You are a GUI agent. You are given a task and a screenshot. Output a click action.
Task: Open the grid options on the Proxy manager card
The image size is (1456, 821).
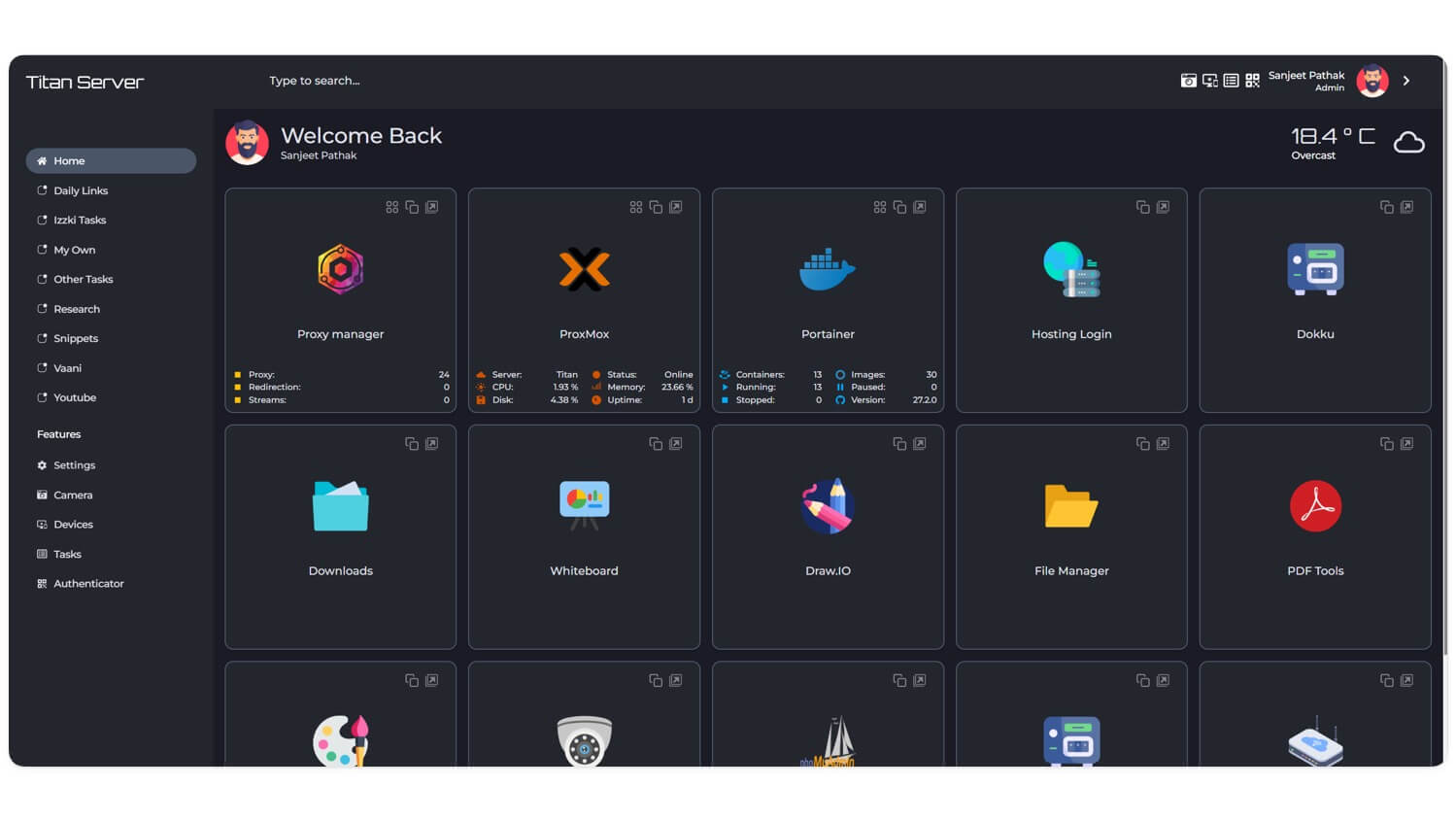click(392, 206)
